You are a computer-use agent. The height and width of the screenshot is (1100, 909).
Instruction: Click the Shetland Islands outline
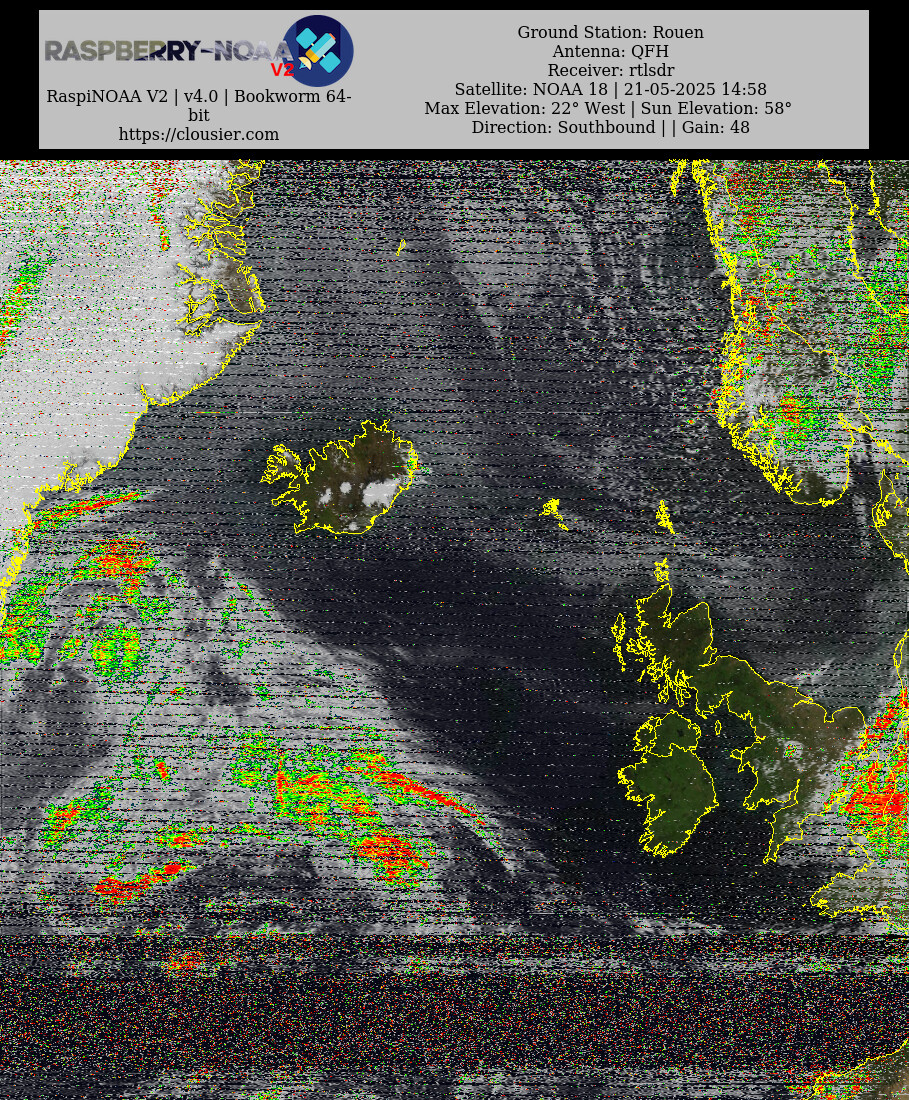pyautogui.click(x=664, y=518)
